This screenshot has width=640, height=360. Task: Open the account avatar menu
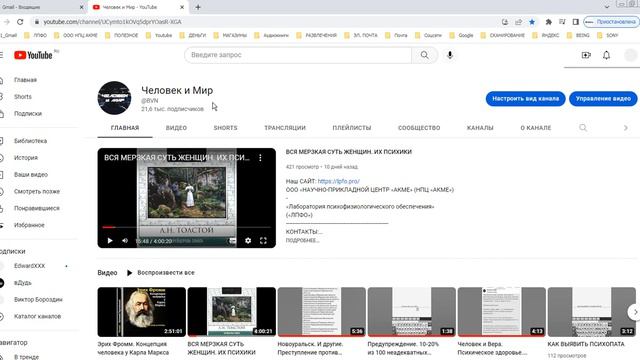[x=631, y=55]
